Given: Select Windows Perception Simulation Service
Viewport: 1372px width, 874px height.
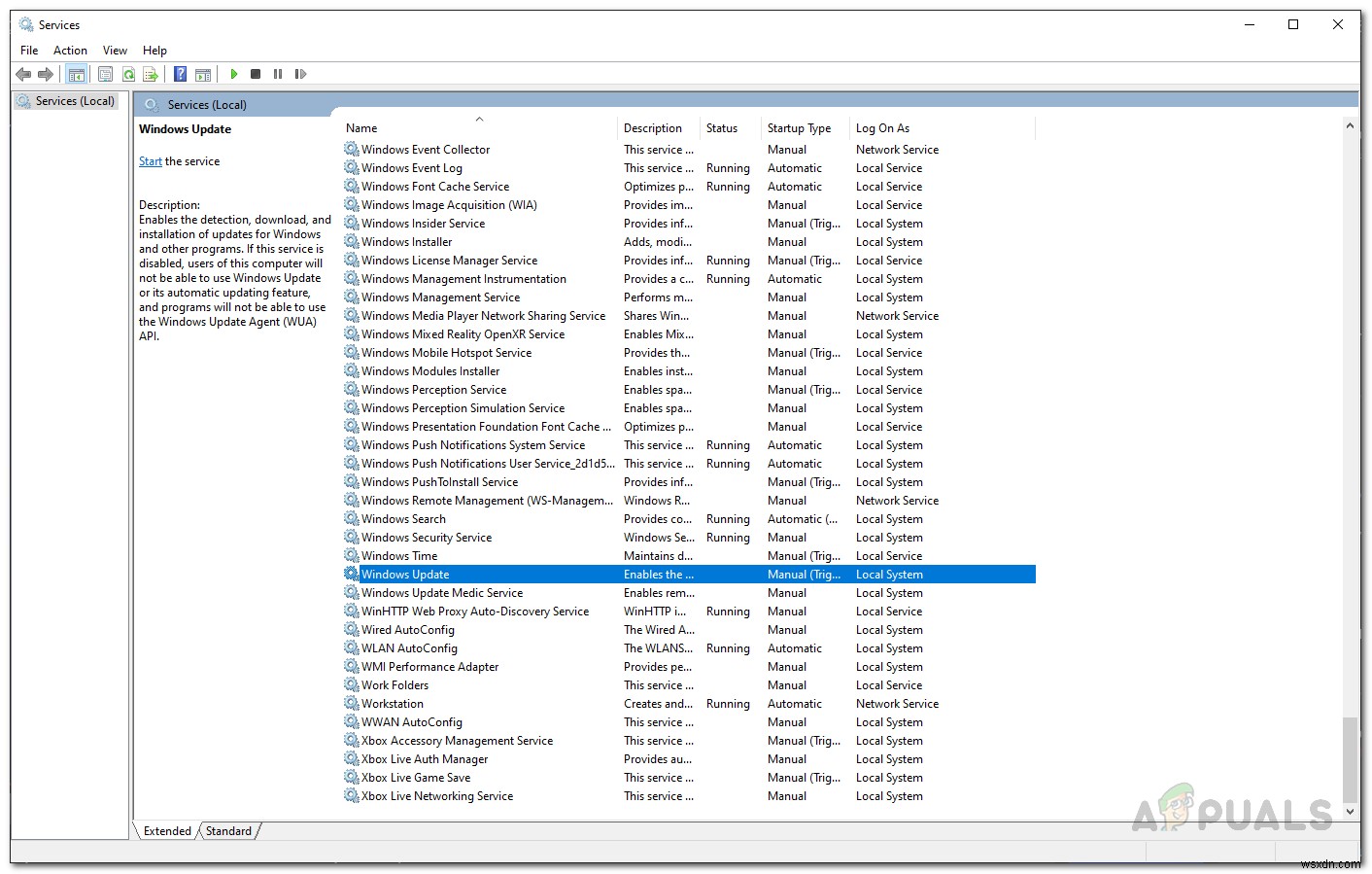Looking at the screenshot, I should click(x=689, y=407).
